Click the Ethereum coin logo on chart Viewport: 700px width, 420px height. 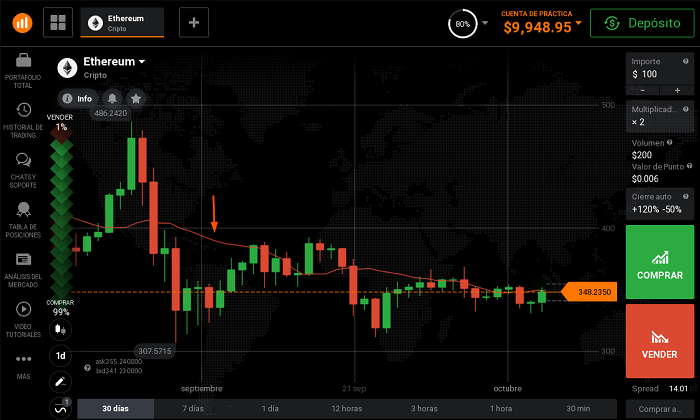pos(67,68)
